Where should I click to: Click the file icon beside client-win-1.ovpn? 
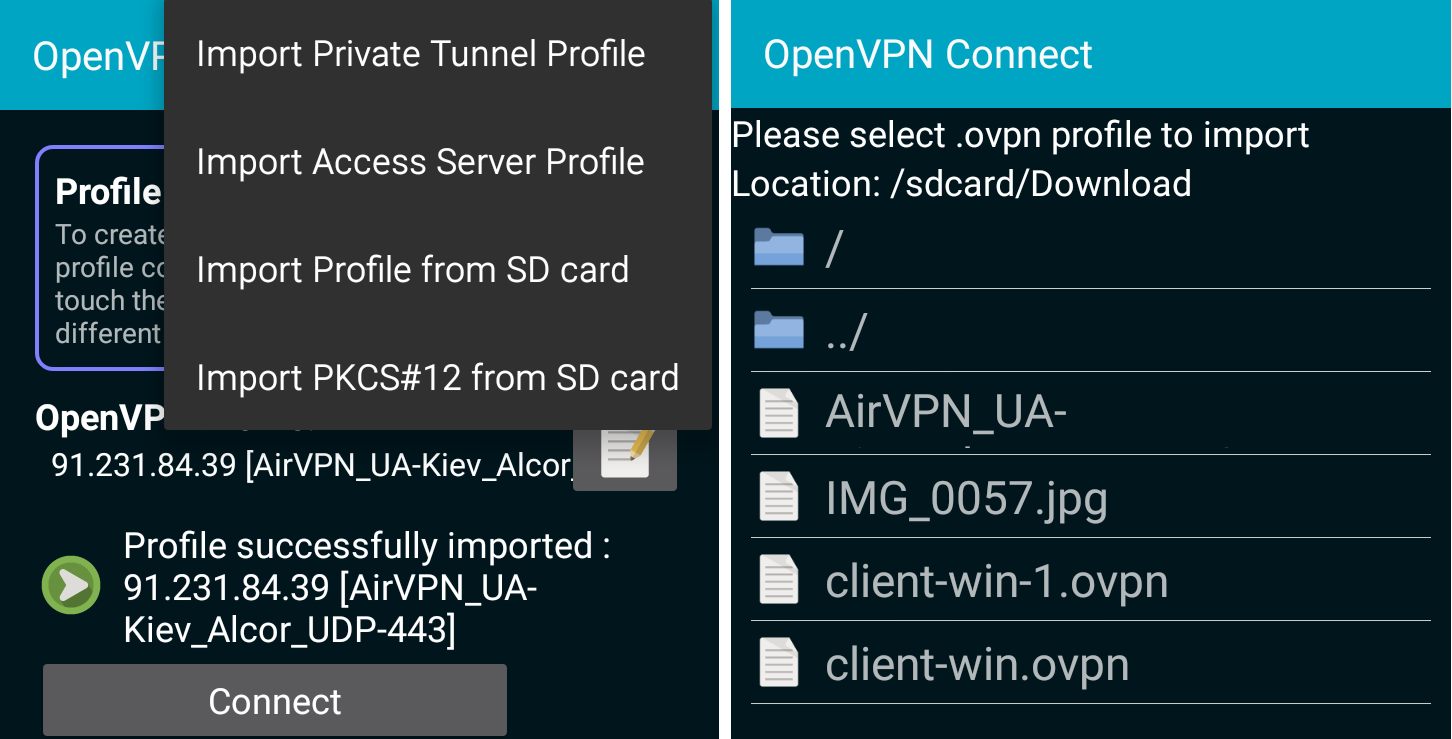point(778,580)
